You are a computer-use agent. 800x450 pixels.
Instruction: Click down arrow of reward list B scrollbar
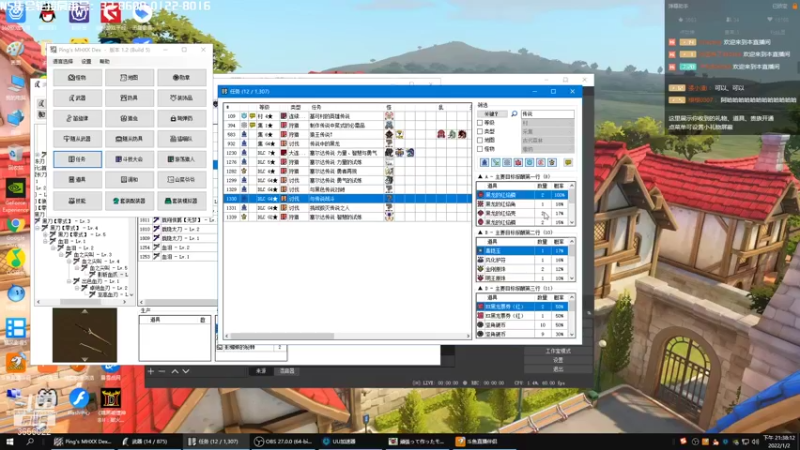(572, 279)
